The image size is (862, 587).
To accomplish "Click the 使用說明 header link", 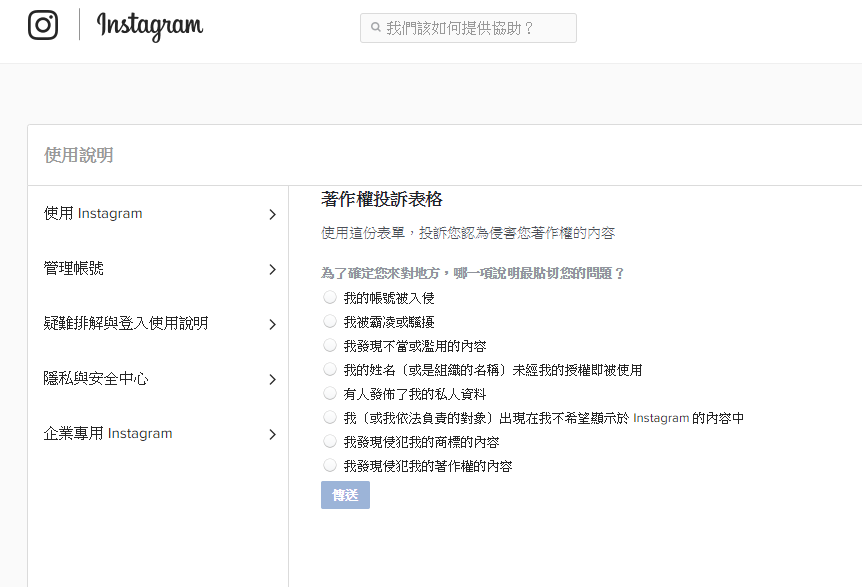I will [79, 155].
